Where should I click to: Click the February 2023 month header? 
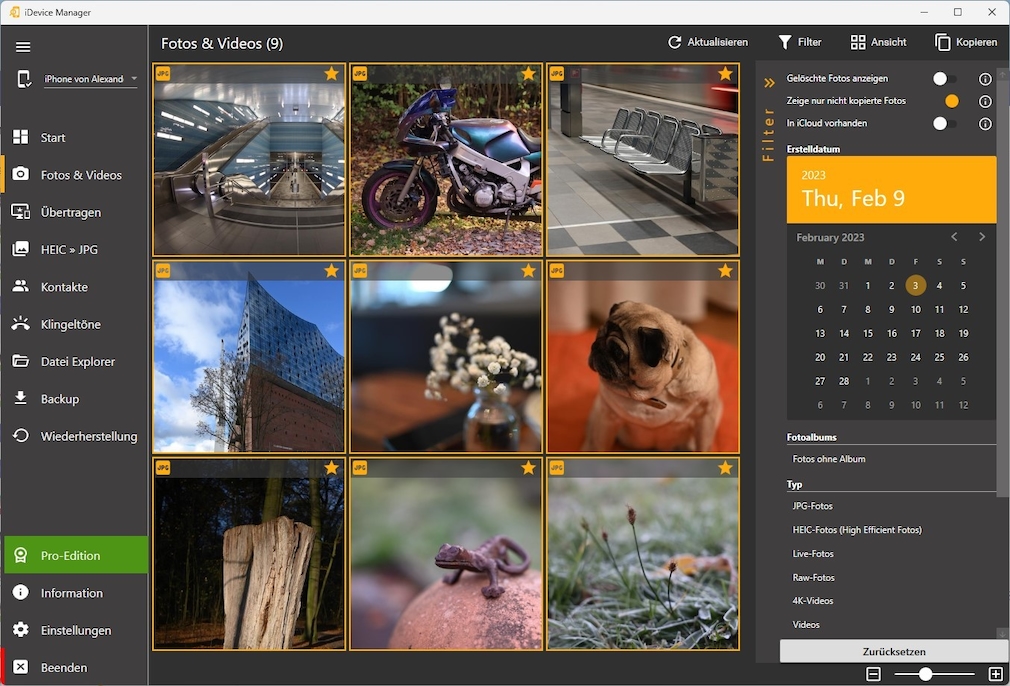(x=830, y=238)
